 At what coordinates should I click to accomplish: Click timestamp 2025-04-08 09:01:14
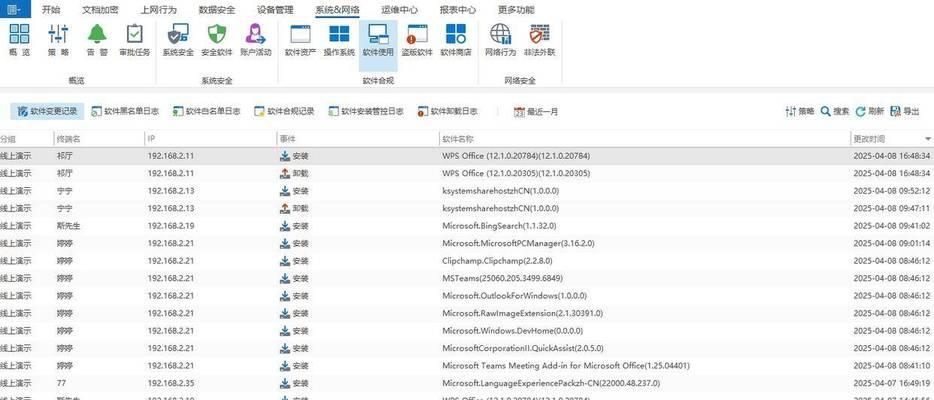click(x=892, y=243)
